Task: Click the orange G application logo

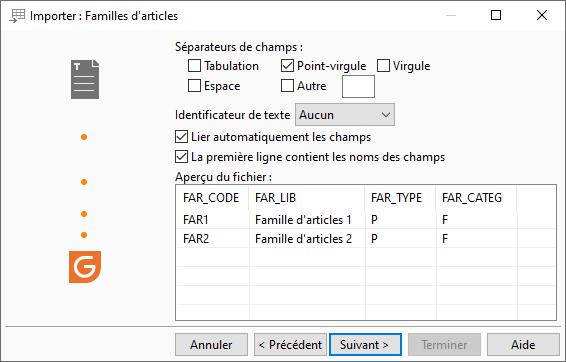Action: tap(85, 267)
